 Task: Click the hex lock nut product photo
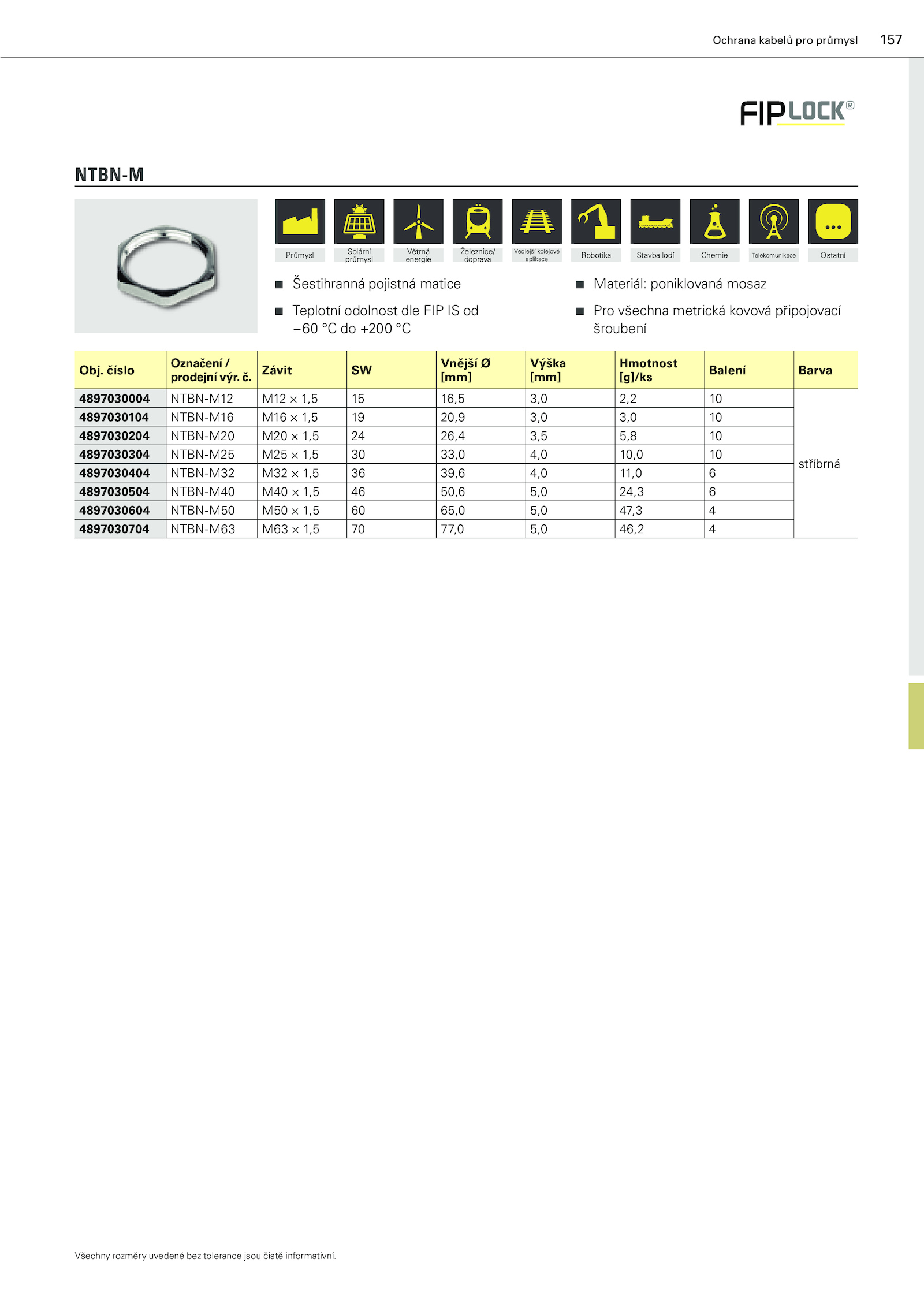click(166, 266)
